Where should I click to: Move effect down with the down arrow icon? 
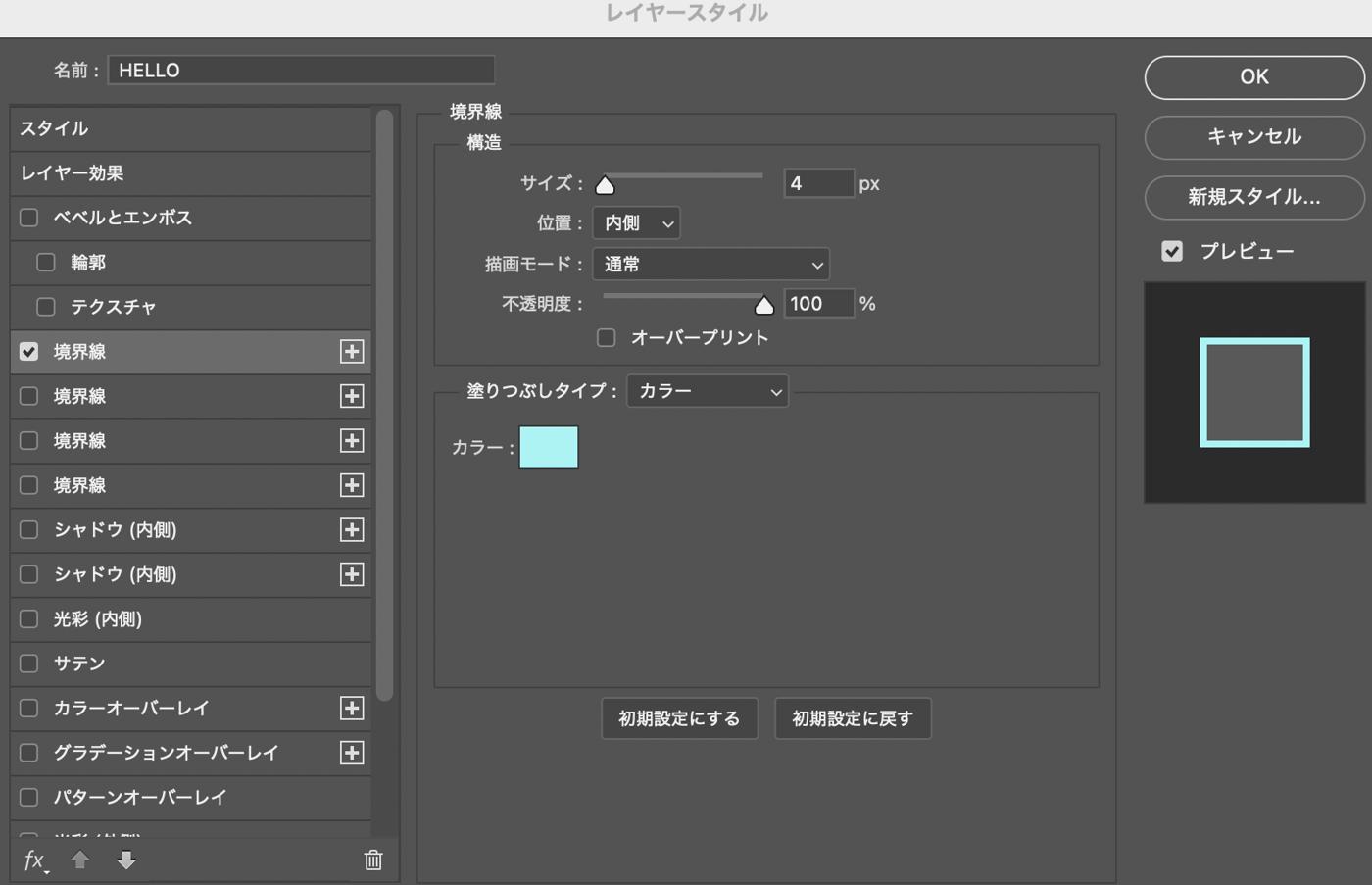[x=126, y=860]
